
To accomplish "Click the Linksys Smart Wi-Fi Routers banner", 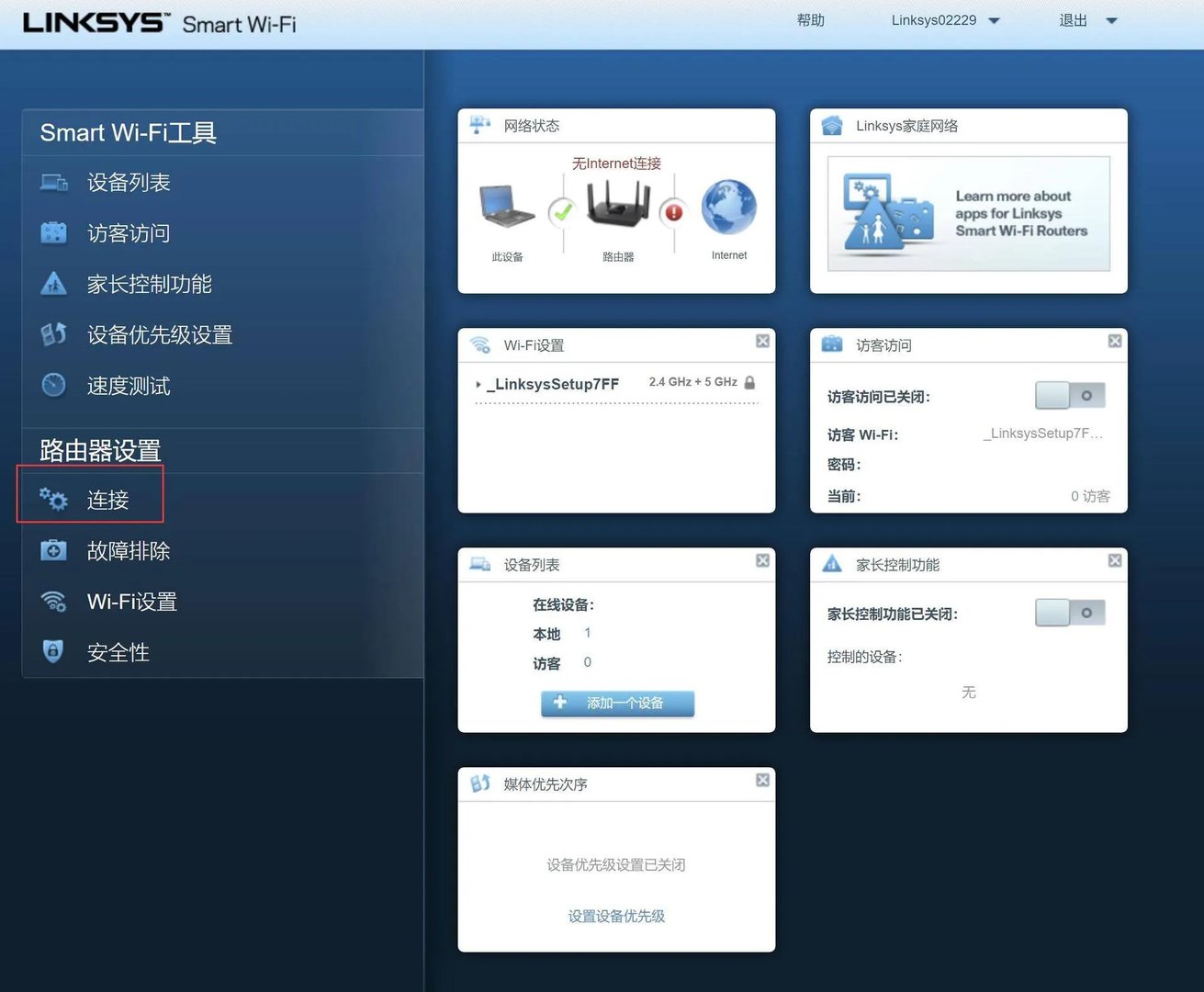I will coord(968,213).
